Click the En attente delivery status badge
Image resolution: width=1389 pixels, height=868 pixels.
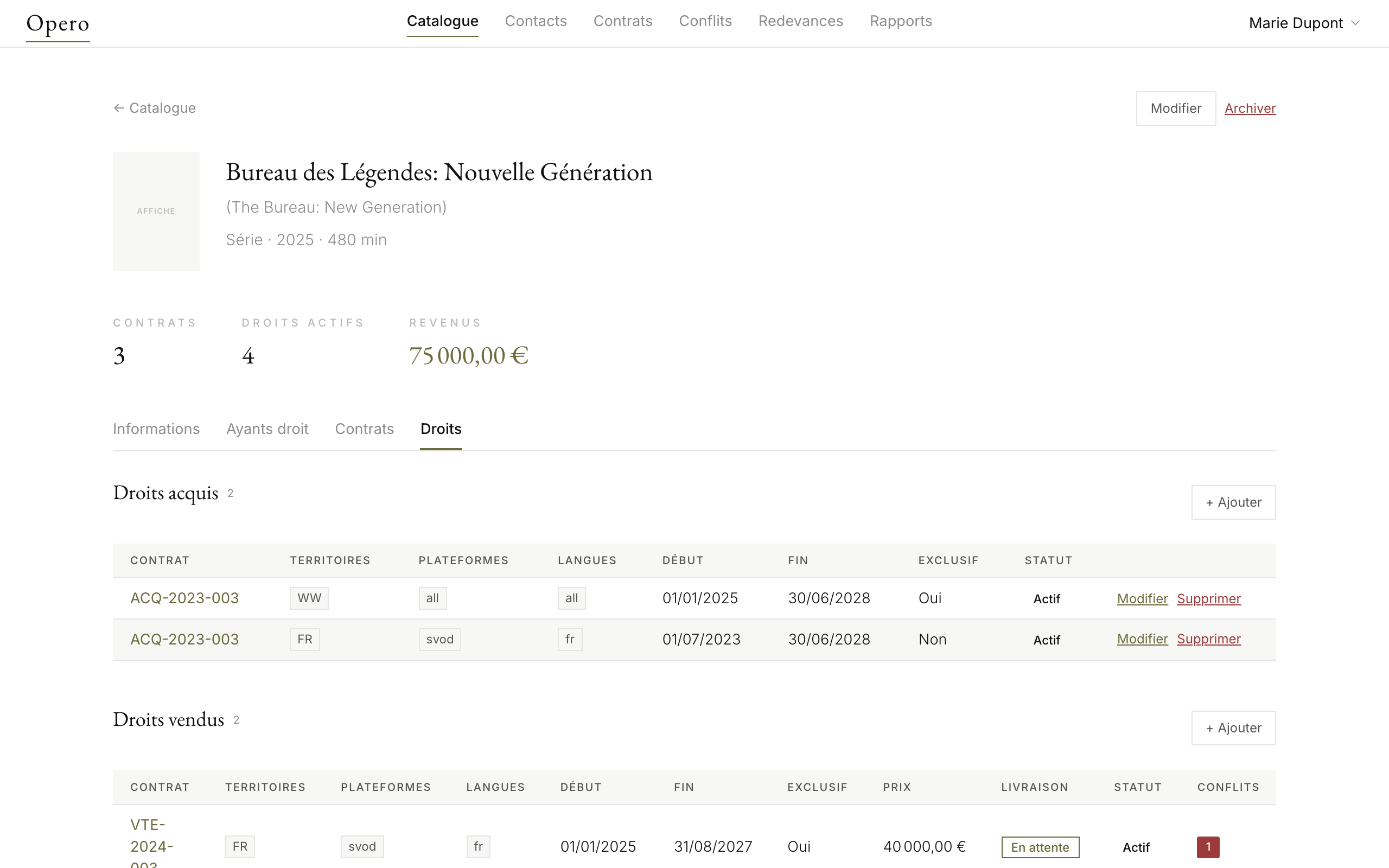[1040, 847]
